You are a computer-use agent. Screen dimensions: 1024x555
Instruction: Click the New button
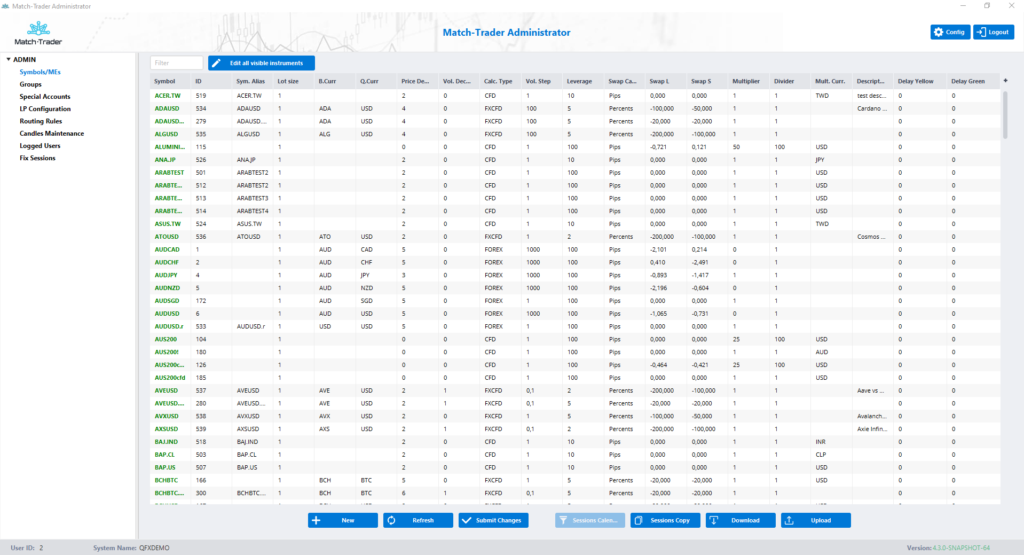[x=343, y=520]
